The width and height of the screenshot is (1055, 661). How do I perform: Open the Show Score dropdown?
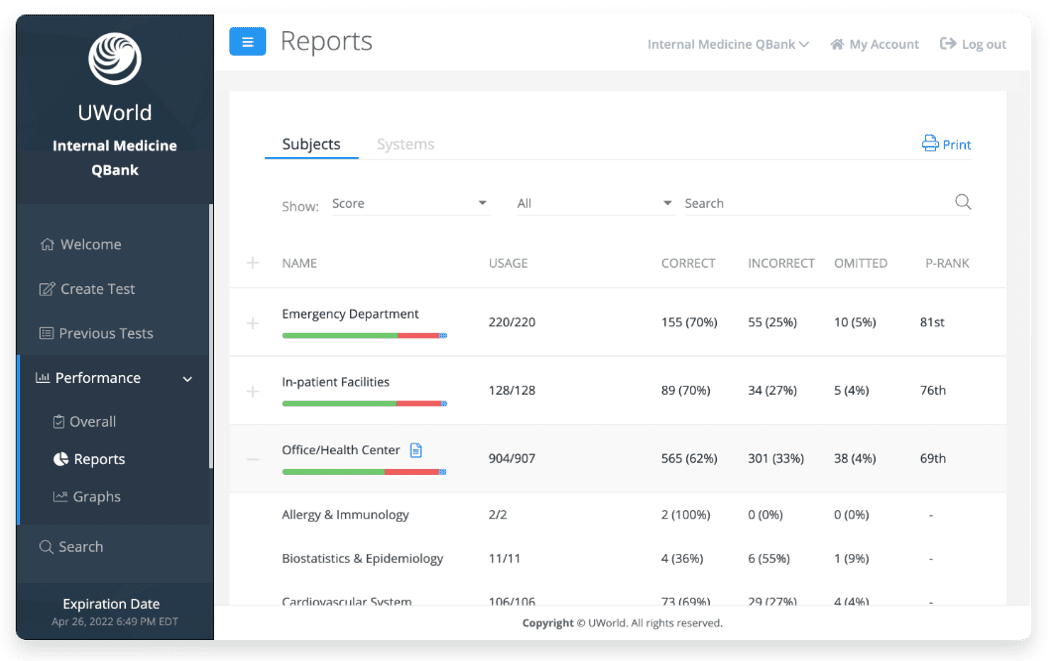tap(409, 203)
